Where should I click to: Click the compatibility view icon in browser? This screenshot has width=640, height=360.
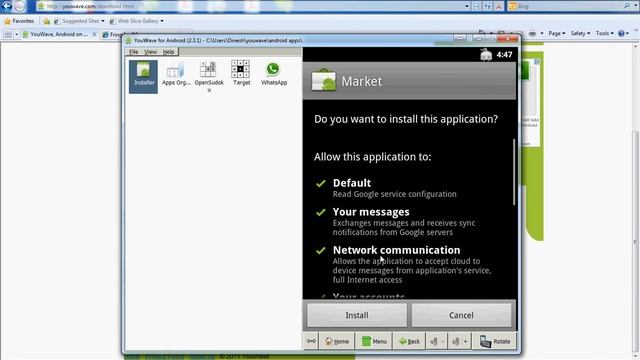(x=476, y=6)
